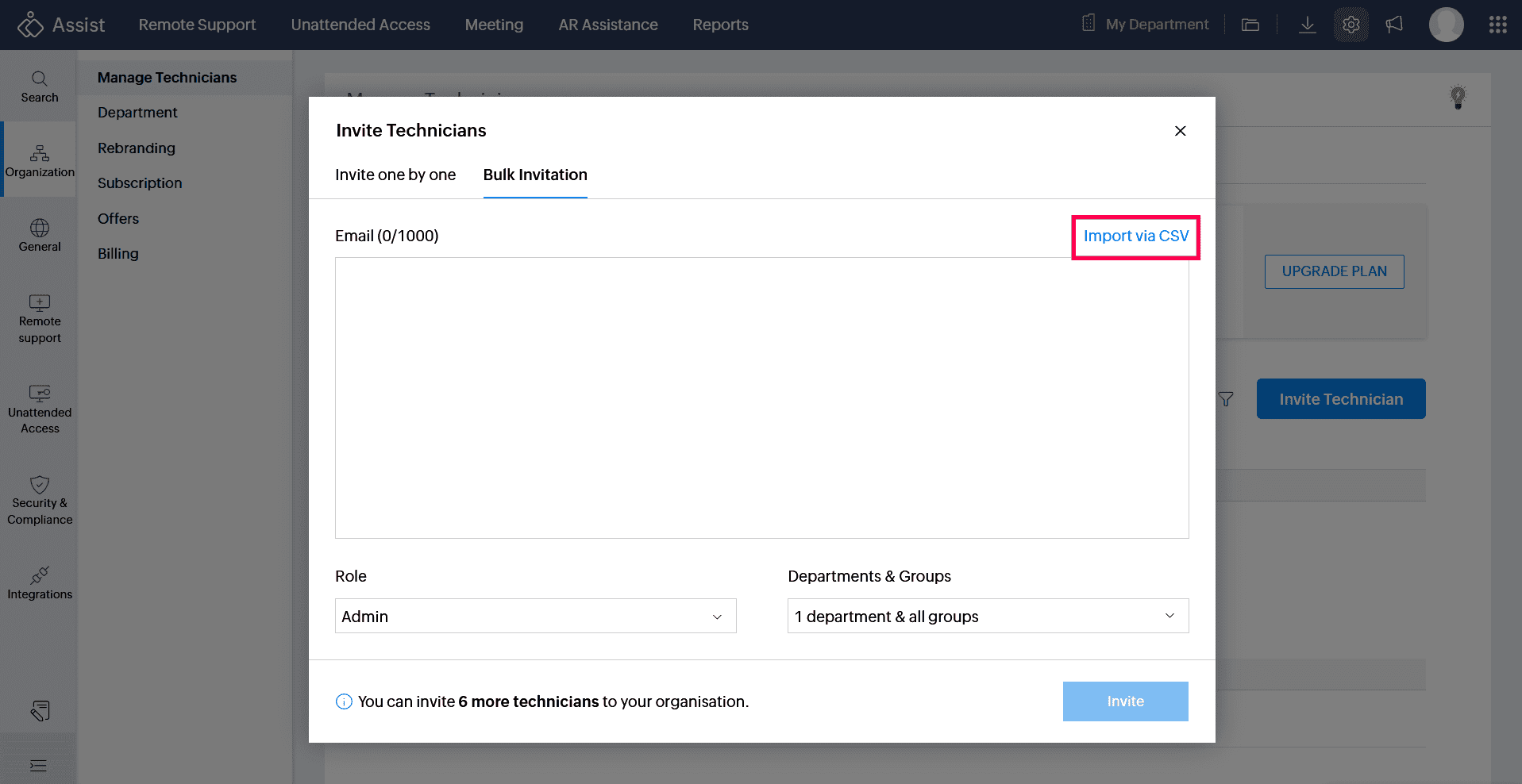Image resolution: width=1522 pixels, height=784 pixels.
Task: Click the Import via CSV link
Action: pos(1135,236)
